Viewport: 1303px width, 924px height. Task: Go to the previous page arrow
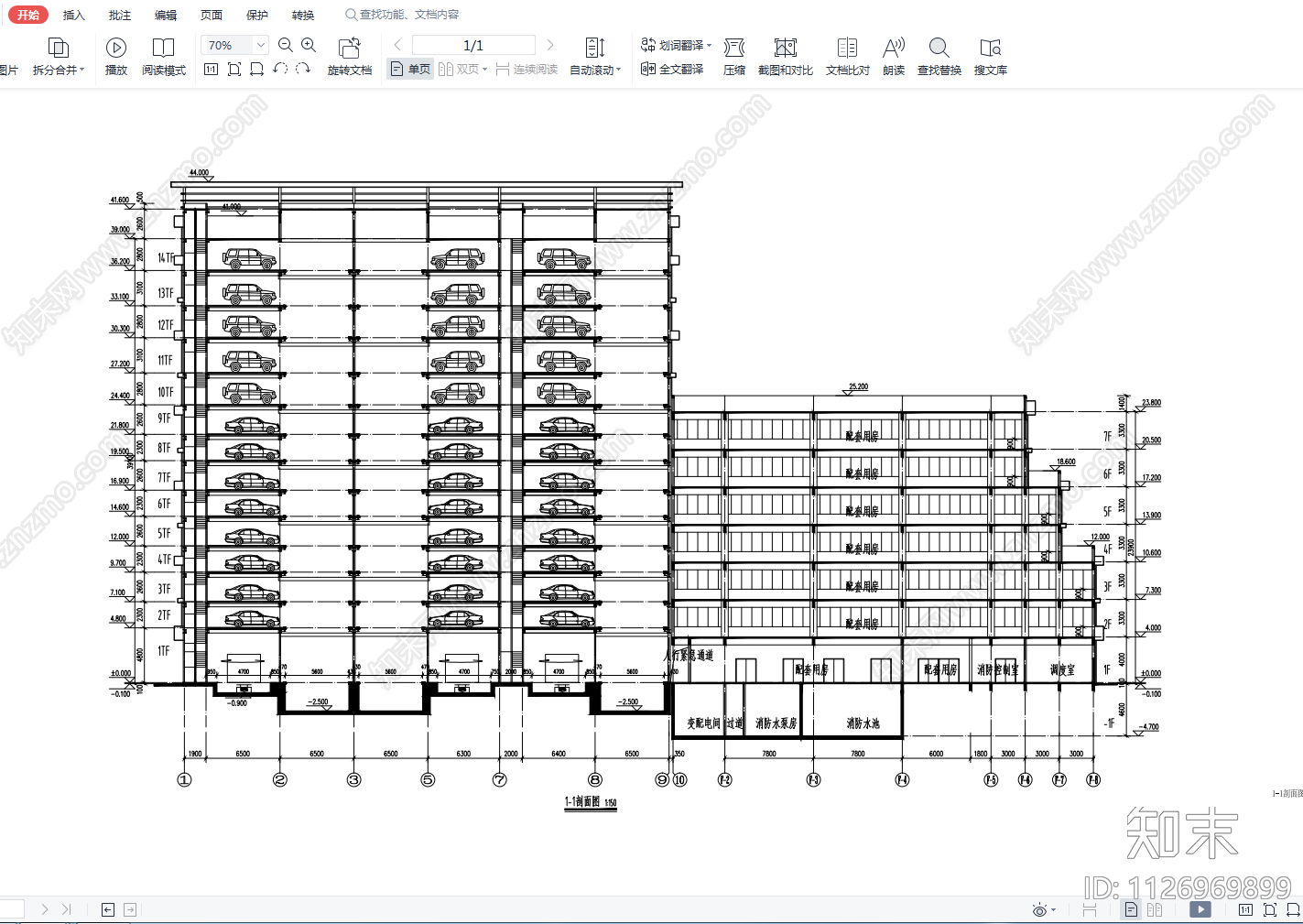[x=397, y=45]
